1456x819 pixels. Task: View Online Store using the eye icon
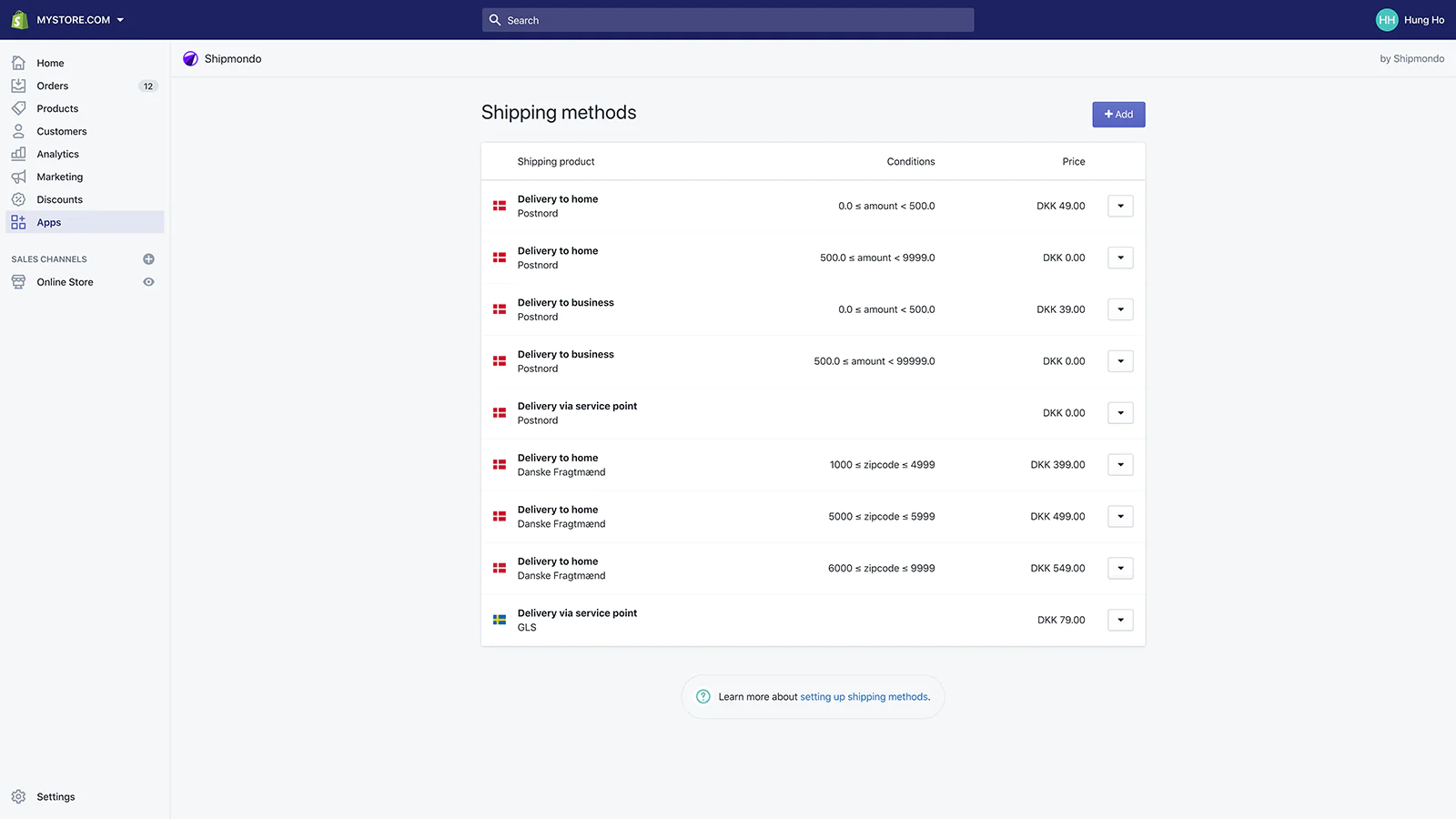148,282
